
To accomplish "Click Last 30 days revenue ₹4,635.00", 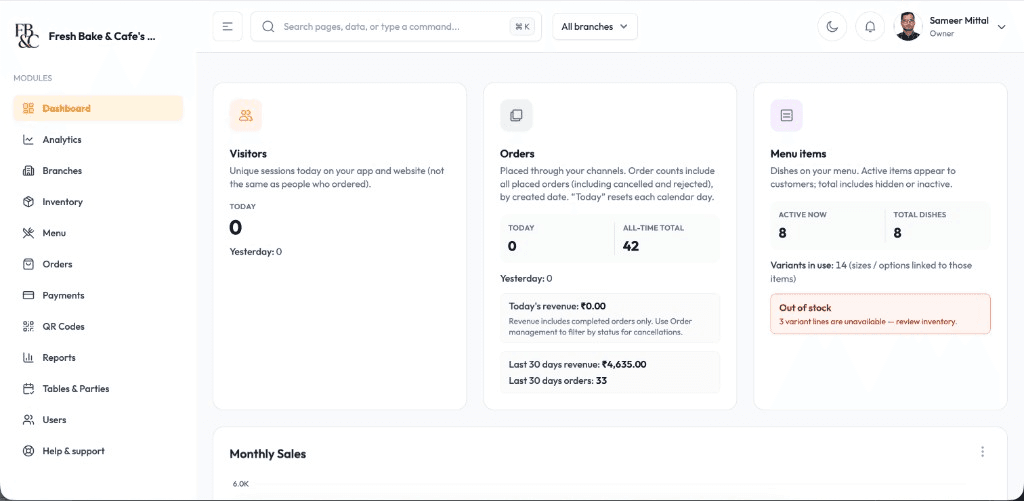I will (577, 364).
